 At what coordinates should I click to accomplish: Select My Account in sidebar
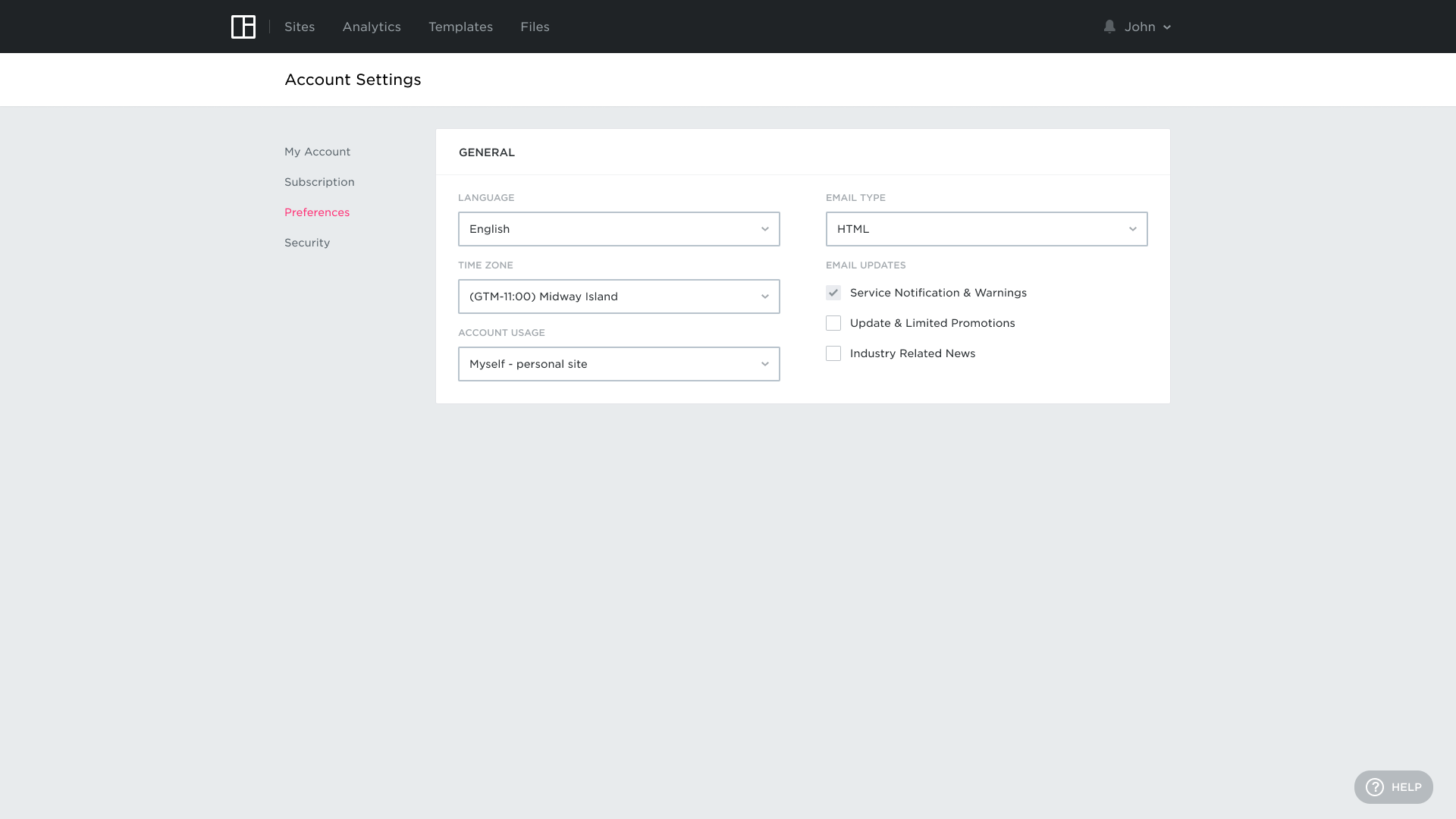[x=317, y=152]
